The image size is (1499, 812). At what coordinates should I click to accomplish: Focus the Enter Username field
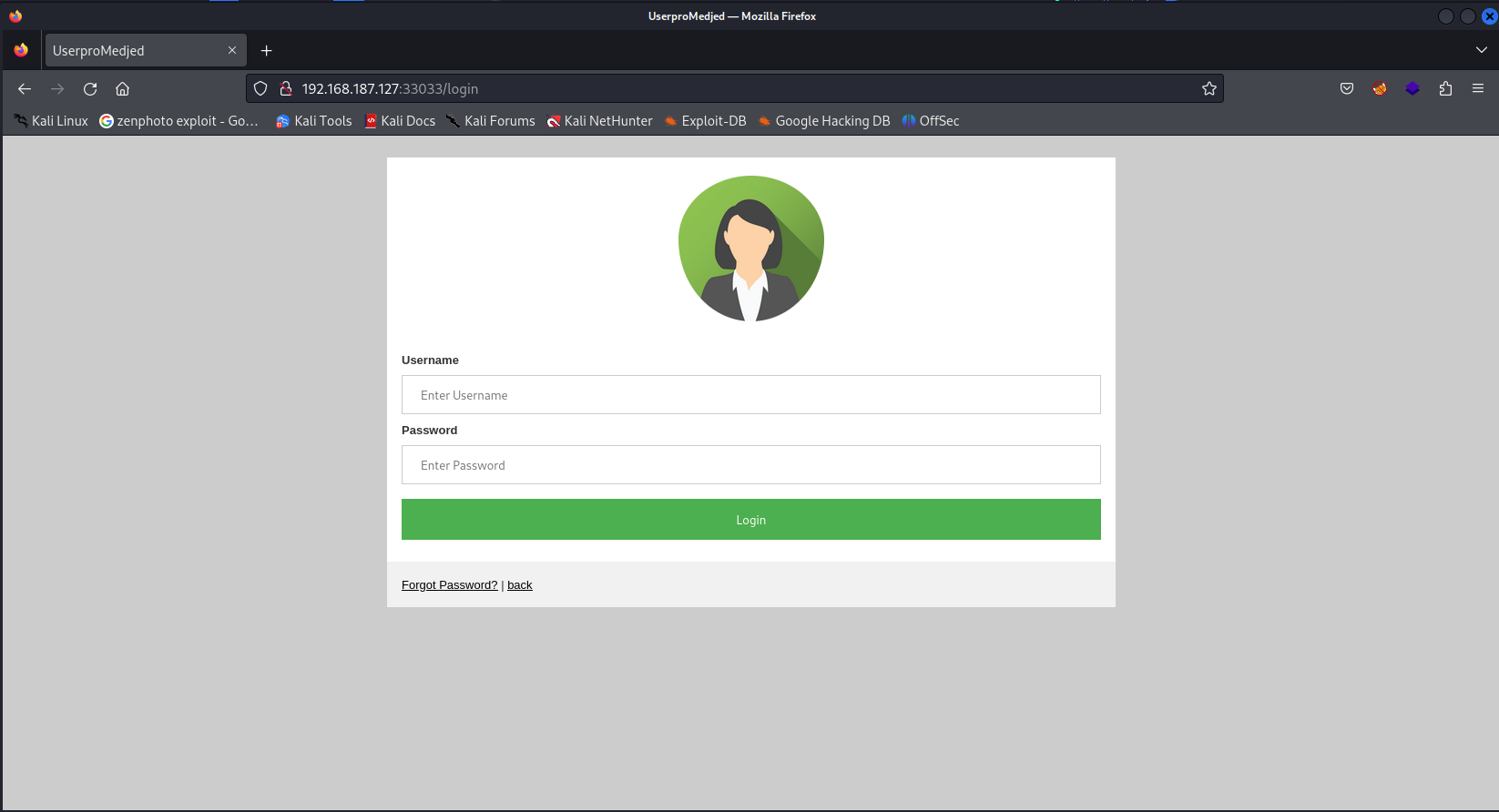click(750, 395)
